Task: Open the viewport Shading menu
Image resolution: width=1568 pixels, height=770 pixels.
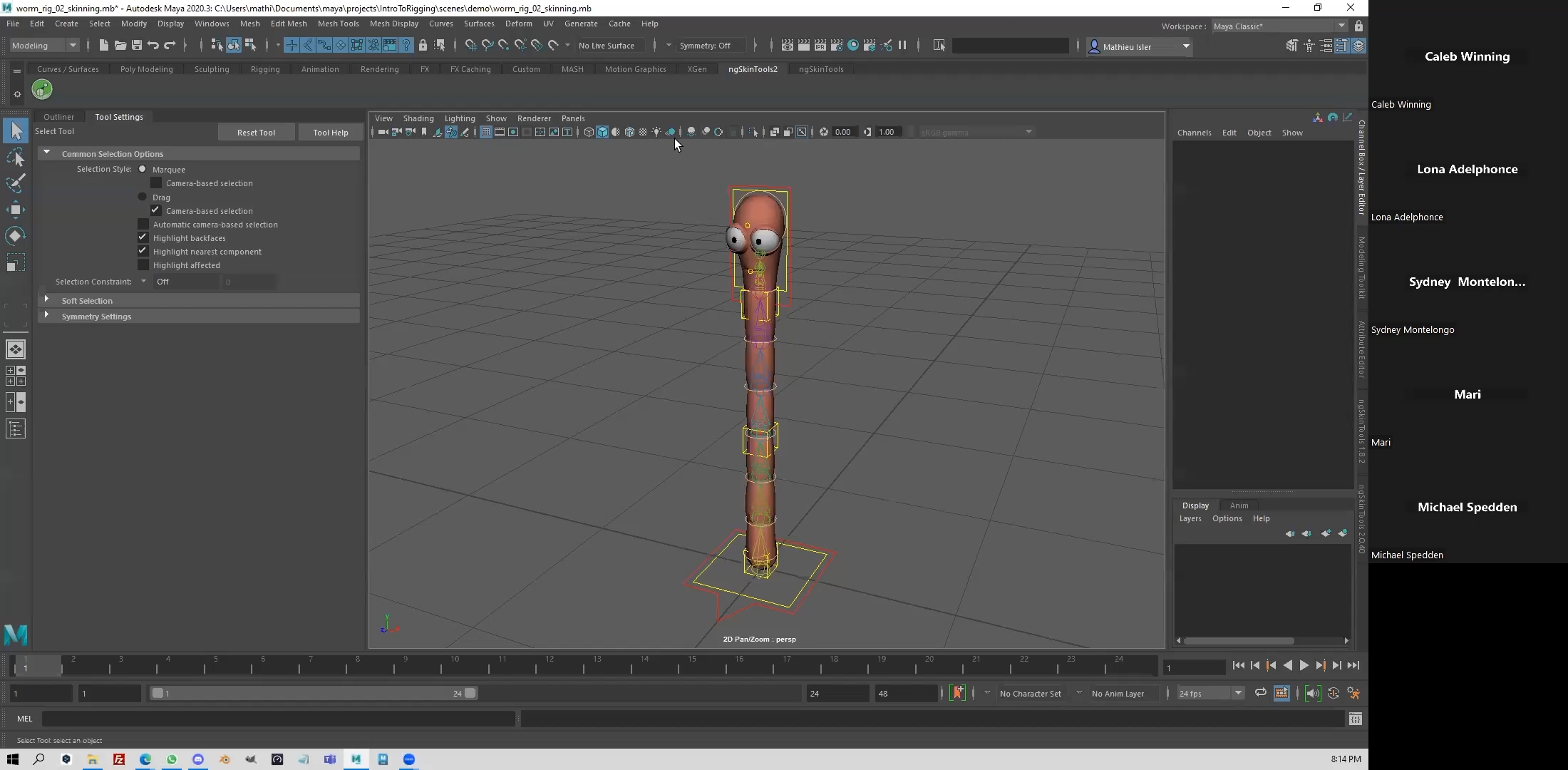Action: coord(418,118)
